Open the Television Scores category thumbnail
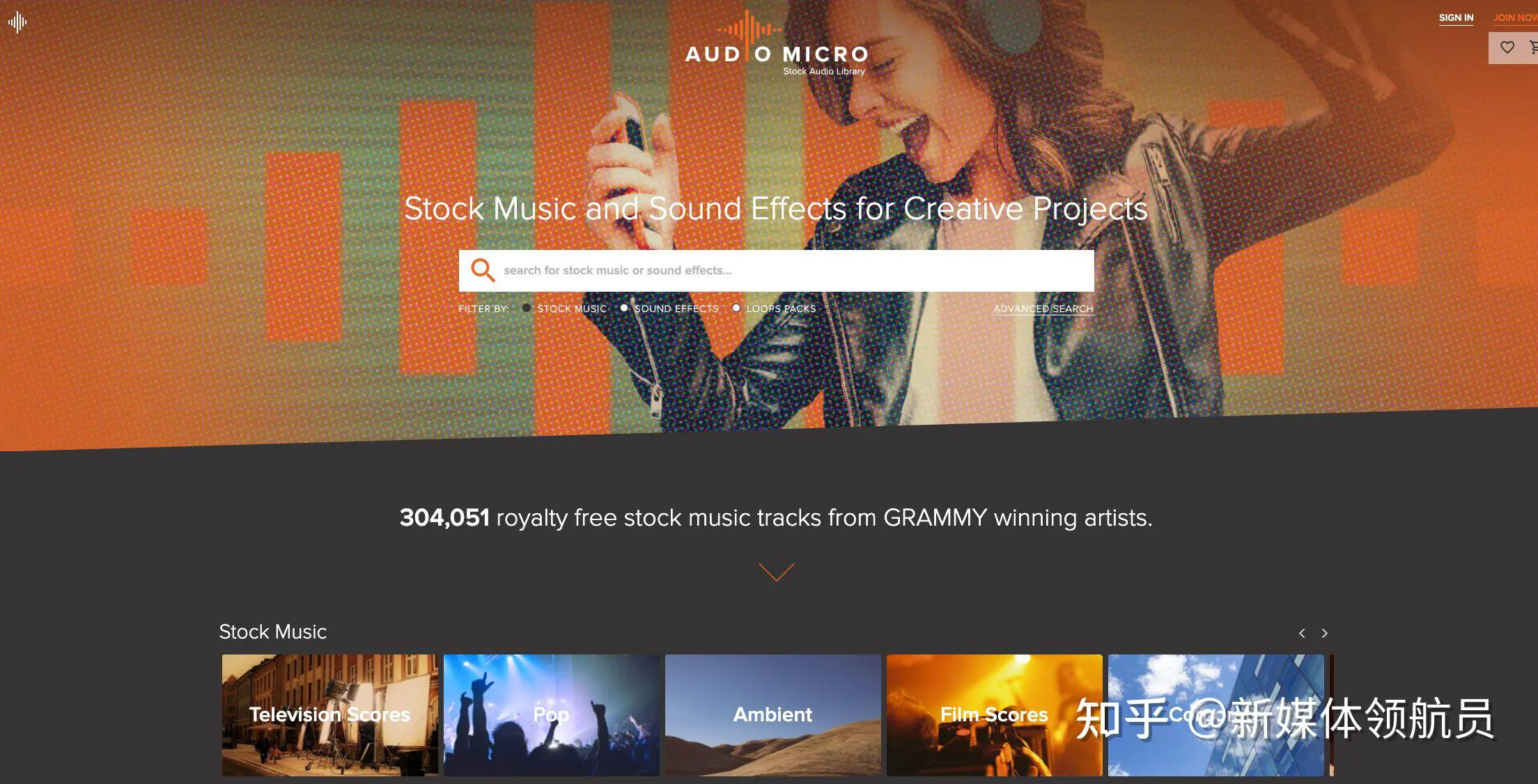 click(329, 715)
